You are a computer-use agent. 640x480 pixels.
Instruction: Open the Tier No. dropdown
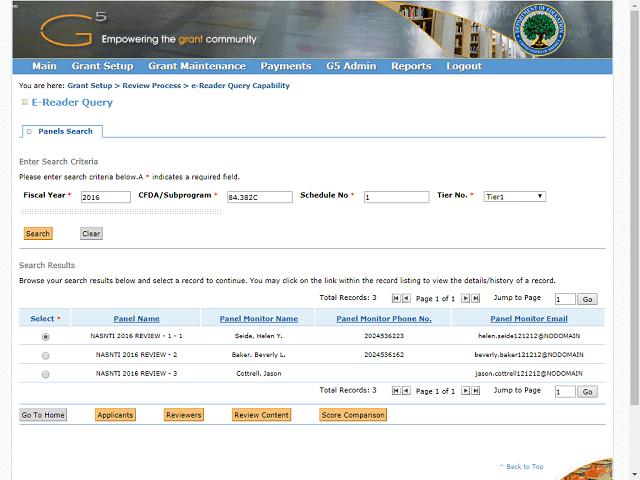[514, 197]
